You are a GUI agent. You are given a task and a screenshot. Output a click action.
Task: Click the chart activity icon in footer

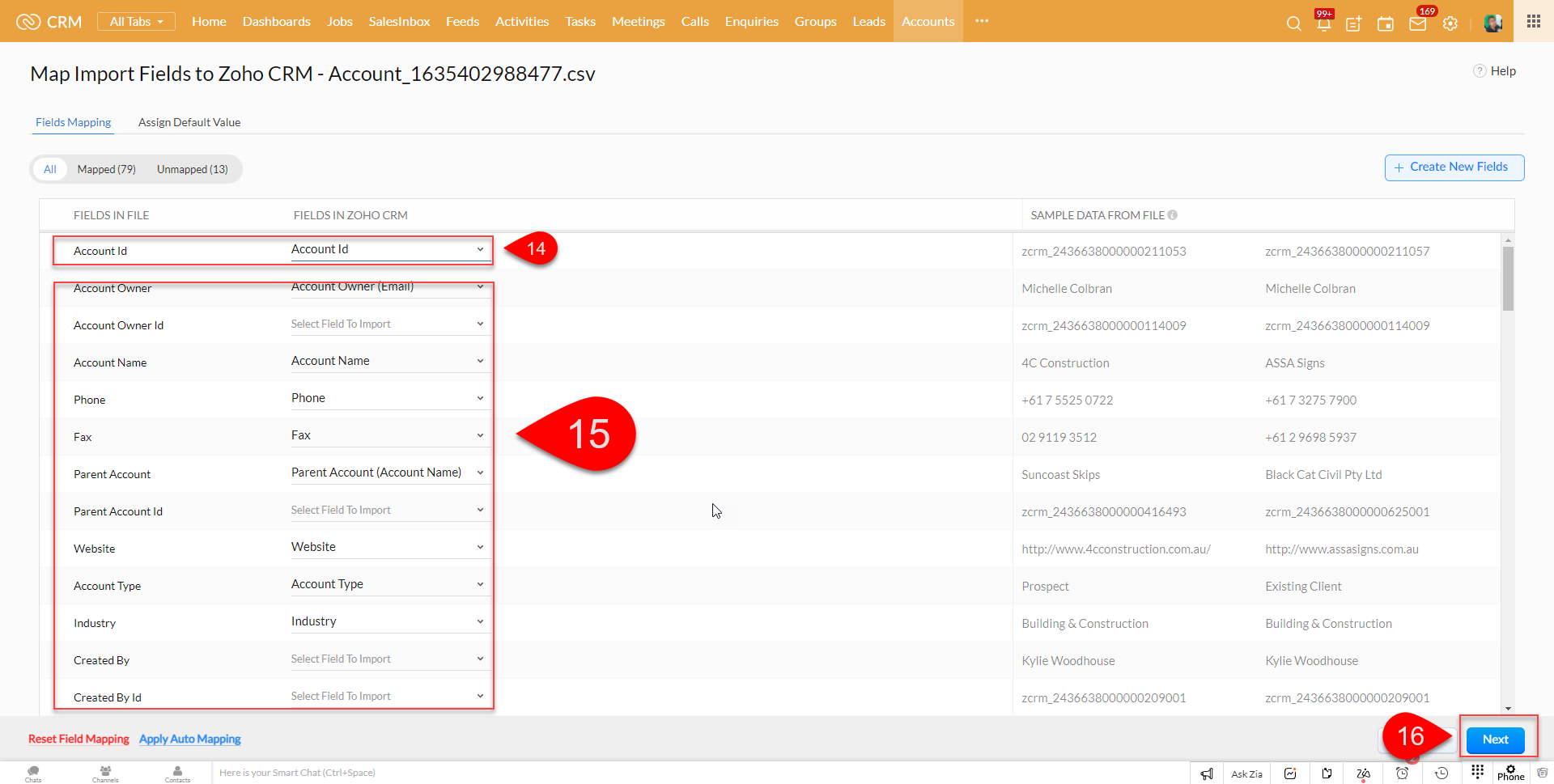pos(1290,773)
